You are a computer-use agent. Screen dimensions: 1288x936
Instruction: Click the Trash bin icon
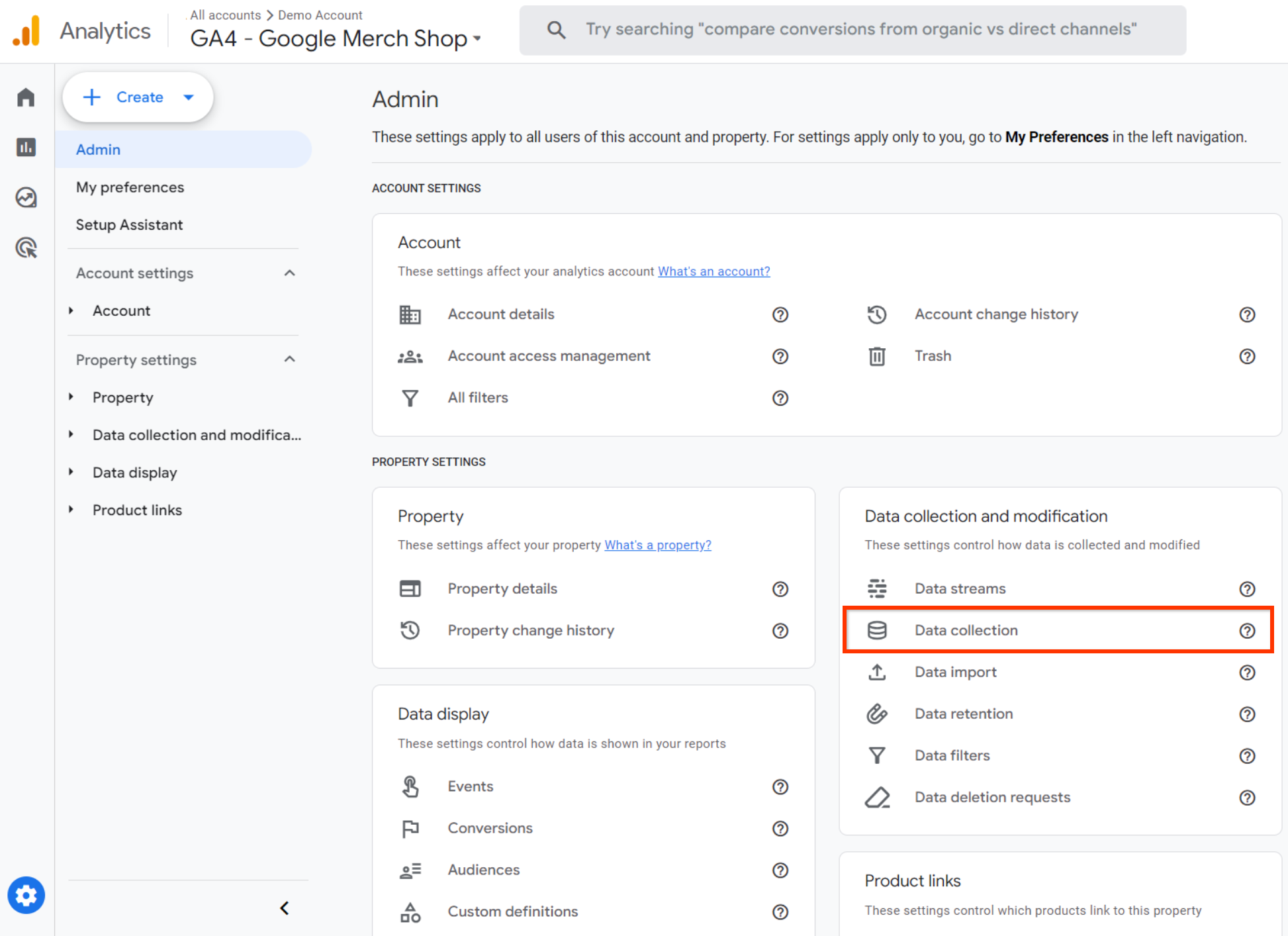click(x=876, y=356)
